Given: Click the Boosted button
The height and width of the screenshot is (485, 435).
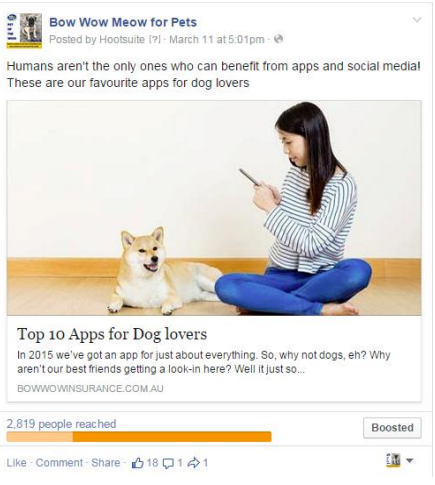Looking at the screenshot, I should click(x=392, y=428).
